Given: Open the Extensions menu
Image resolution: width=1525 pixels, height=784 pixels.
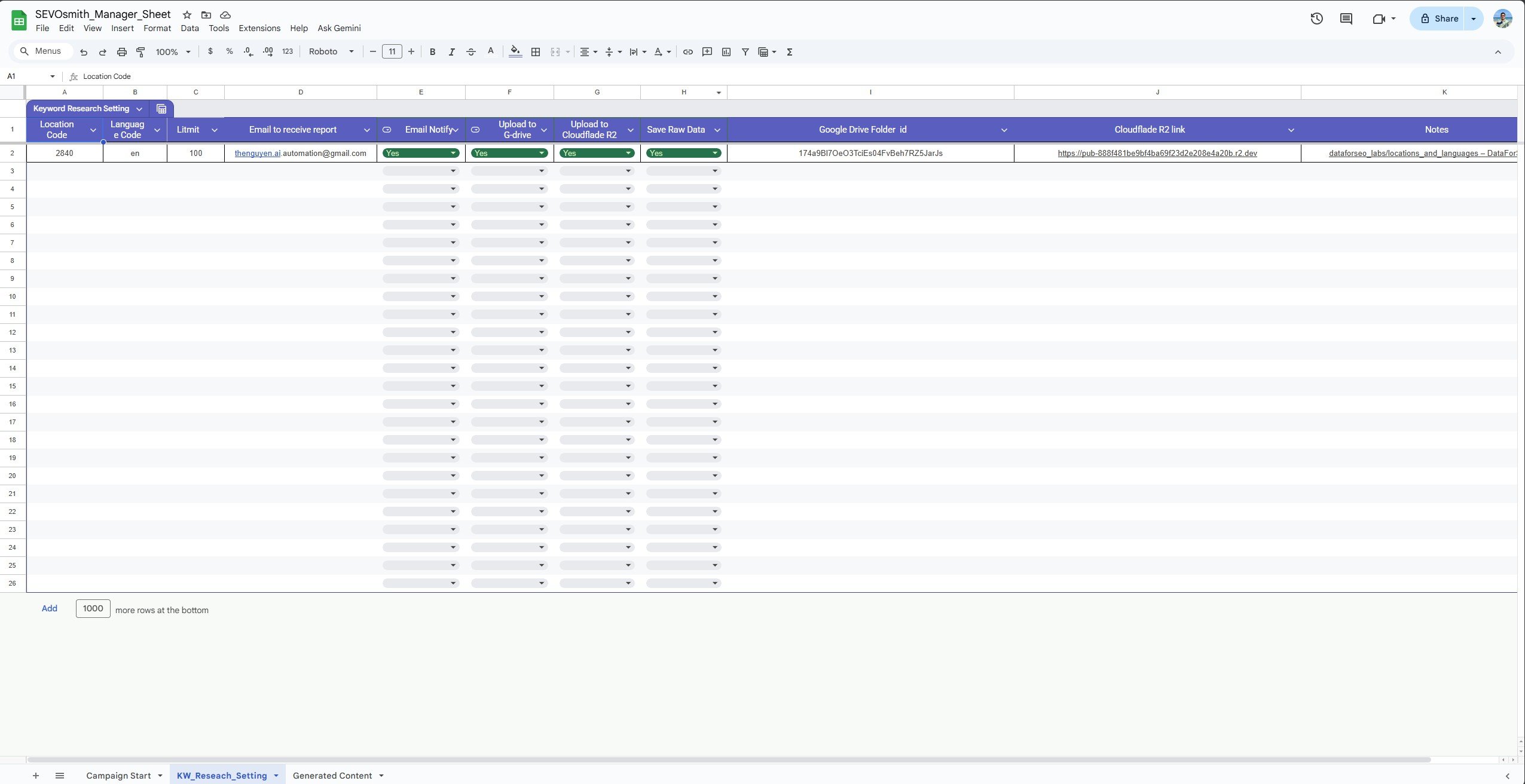Looking at the screenshot, I should (259, 28).
